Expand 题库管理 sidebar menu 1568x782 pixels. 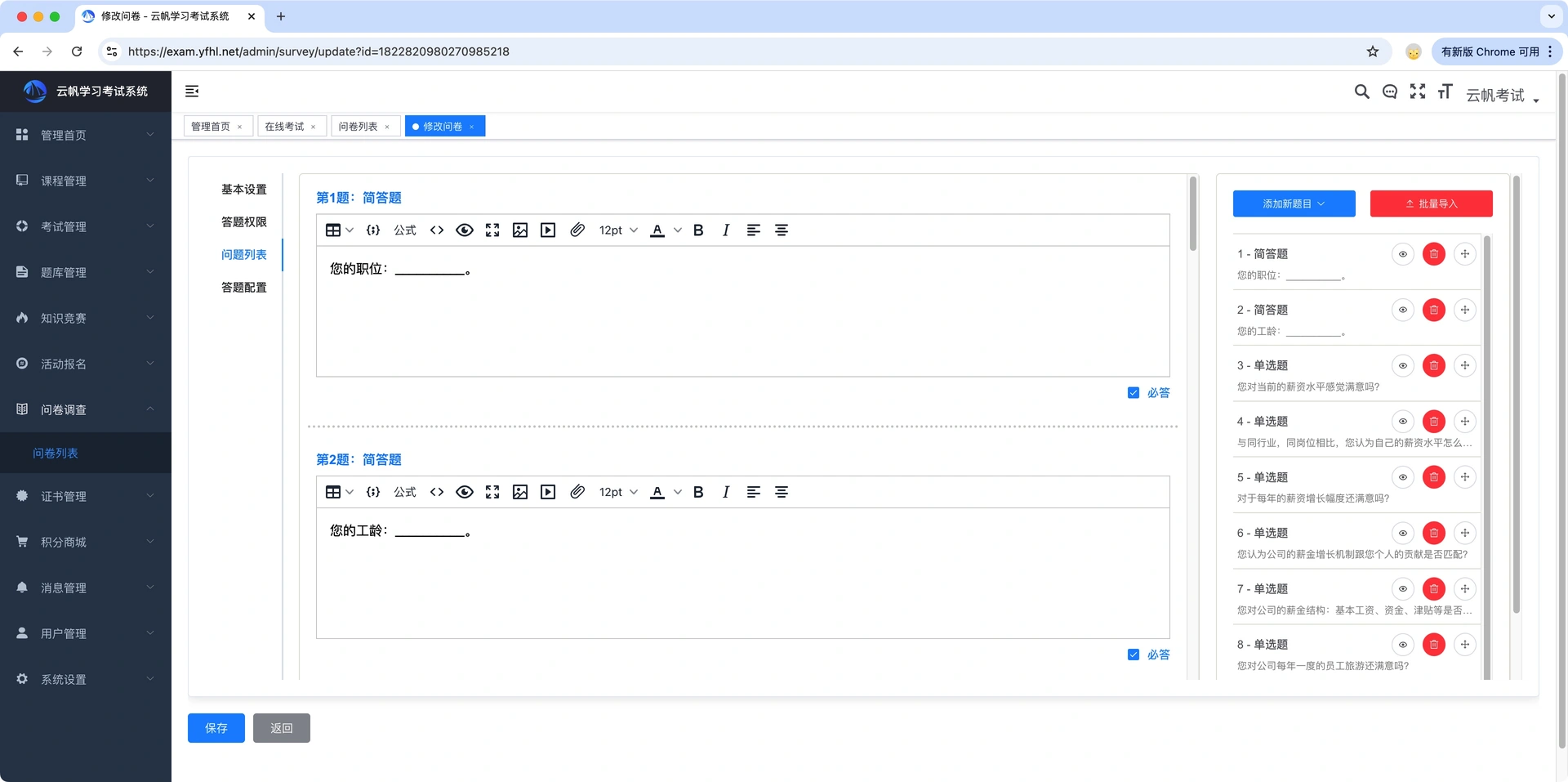tap(86, 272)
